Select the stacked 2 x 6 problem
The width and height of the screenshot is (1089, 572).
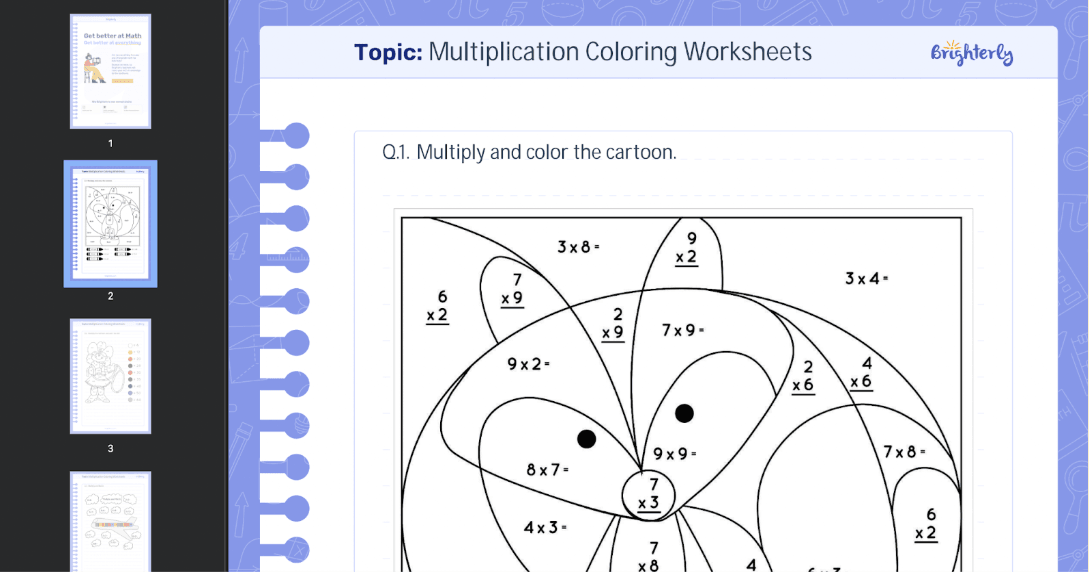803,376
